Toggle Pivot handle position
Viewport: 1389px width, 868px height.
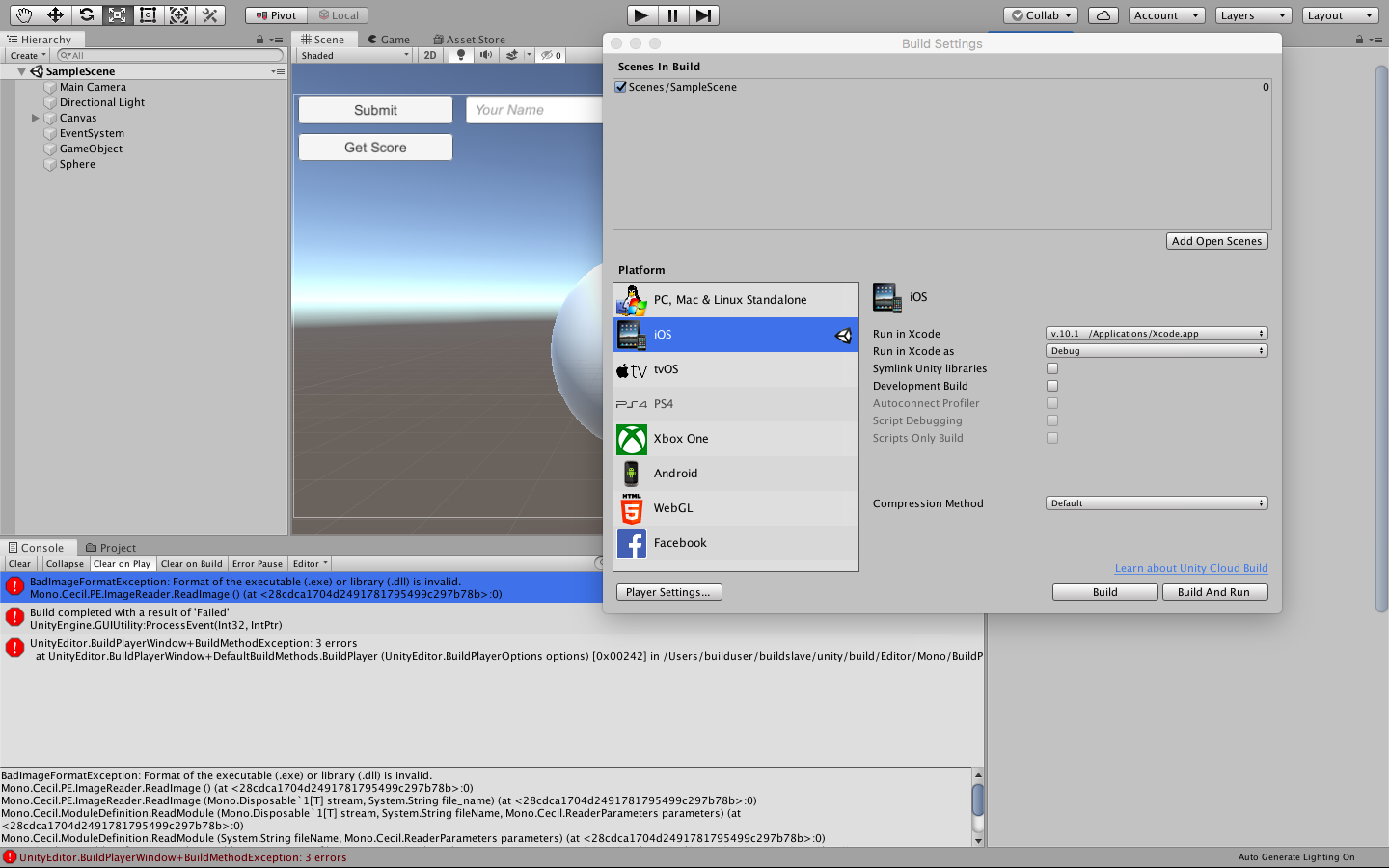point(277,15)
